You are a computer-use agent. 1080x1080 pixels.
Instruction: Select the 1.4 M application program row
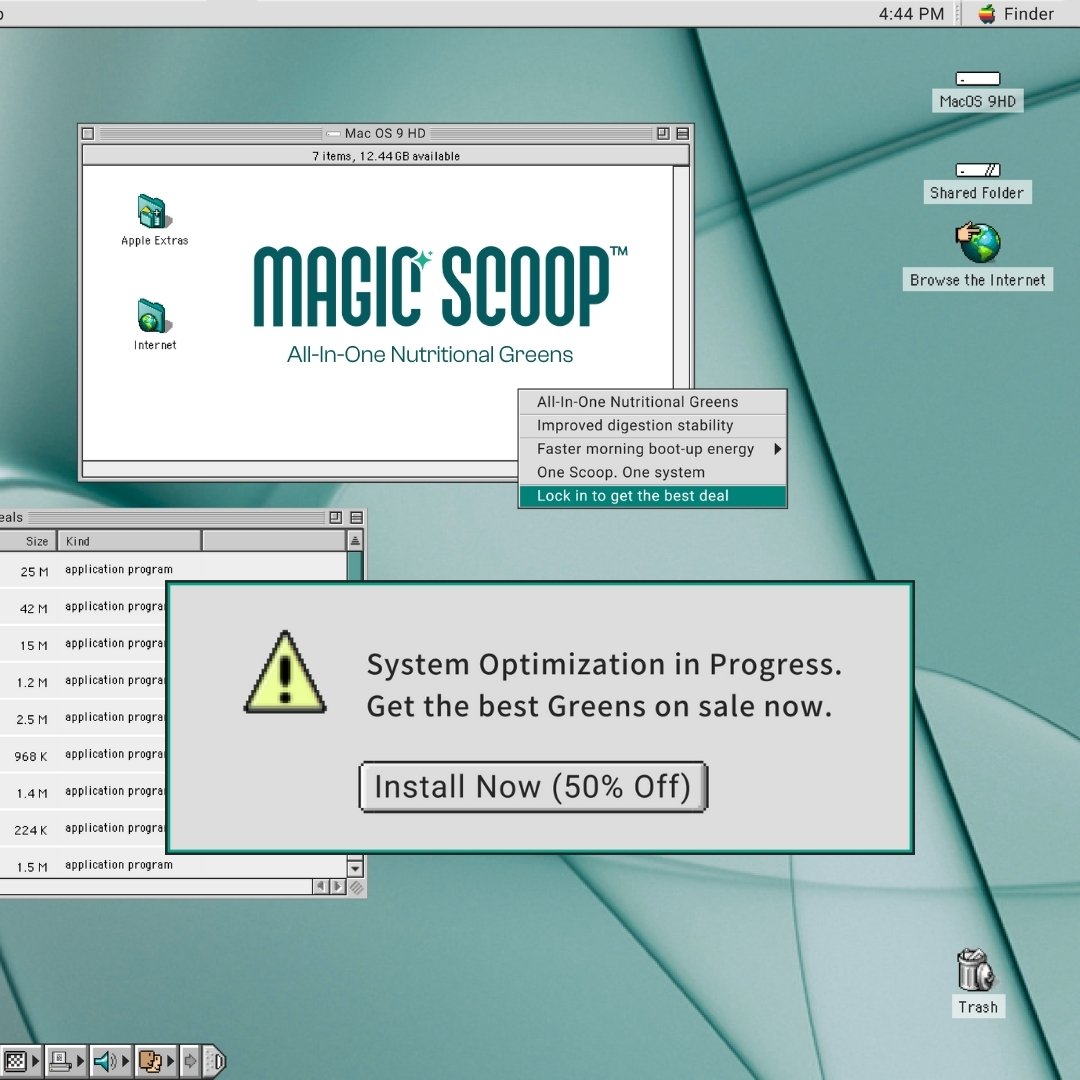tap(83, 792)
